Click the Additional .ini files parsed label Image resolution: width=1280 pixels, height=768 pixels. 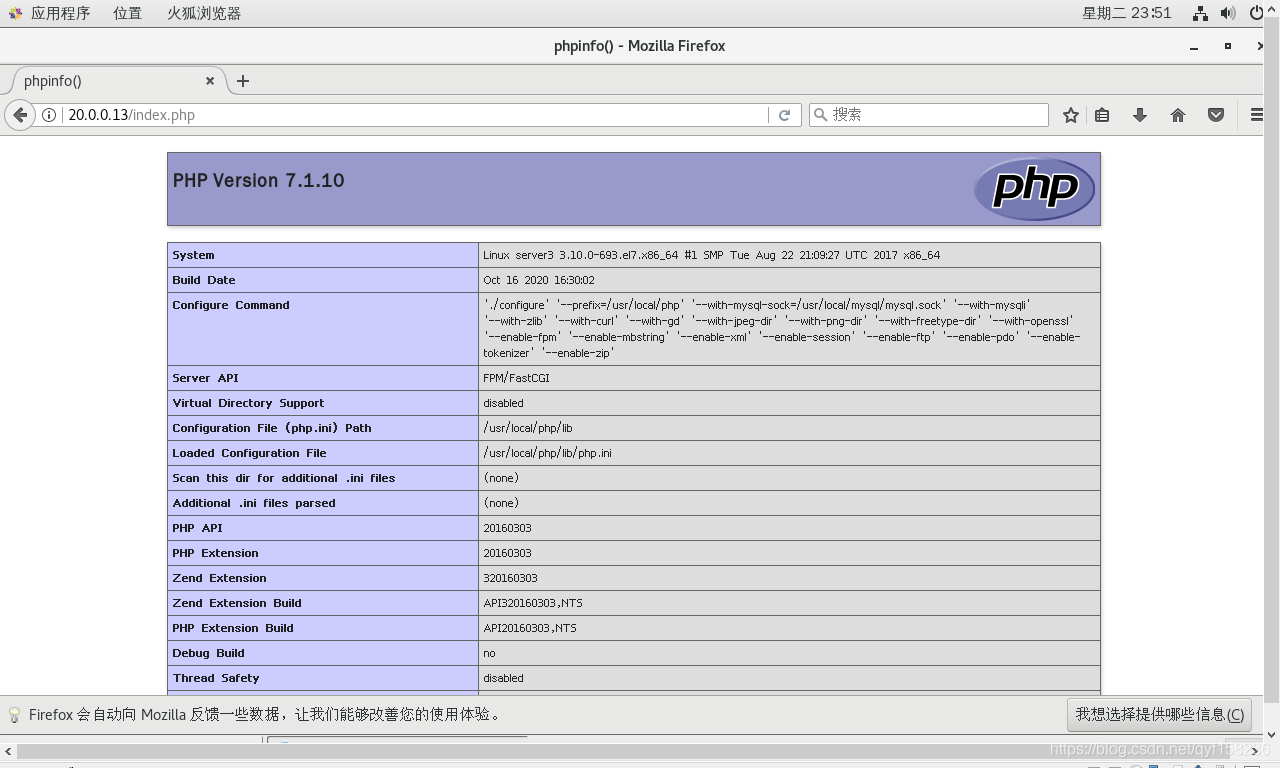pyautogui.click(x=254, y=503)
